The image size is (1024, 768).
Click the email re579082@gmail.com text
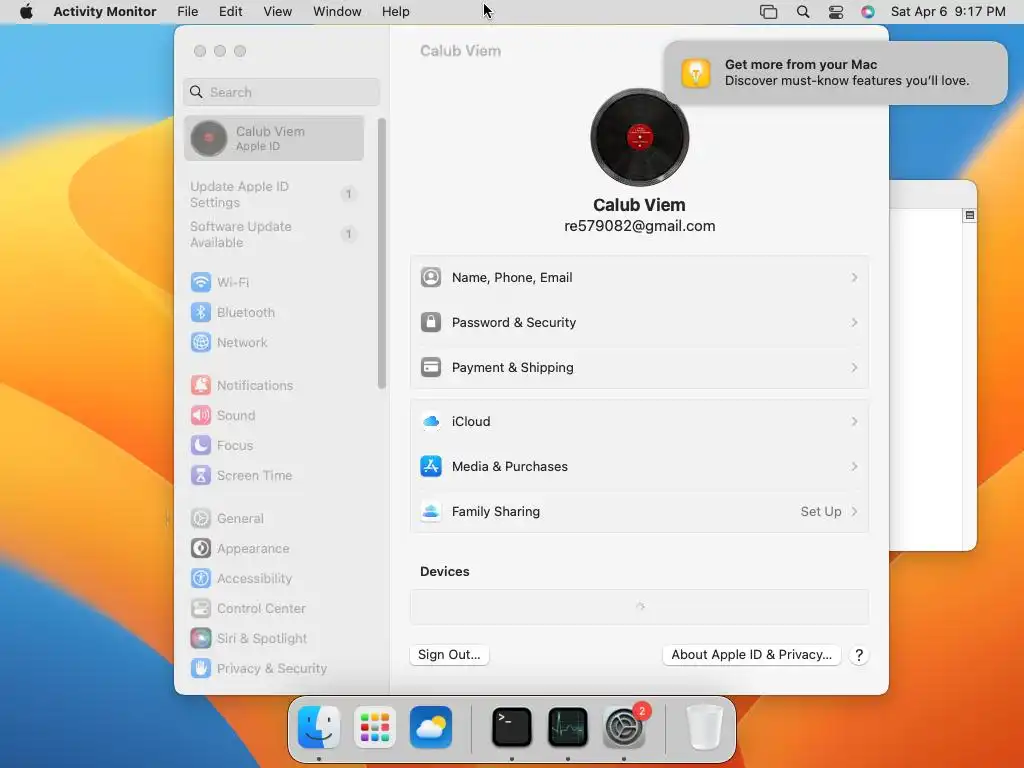pyautogui.click(x=639, y=226)
